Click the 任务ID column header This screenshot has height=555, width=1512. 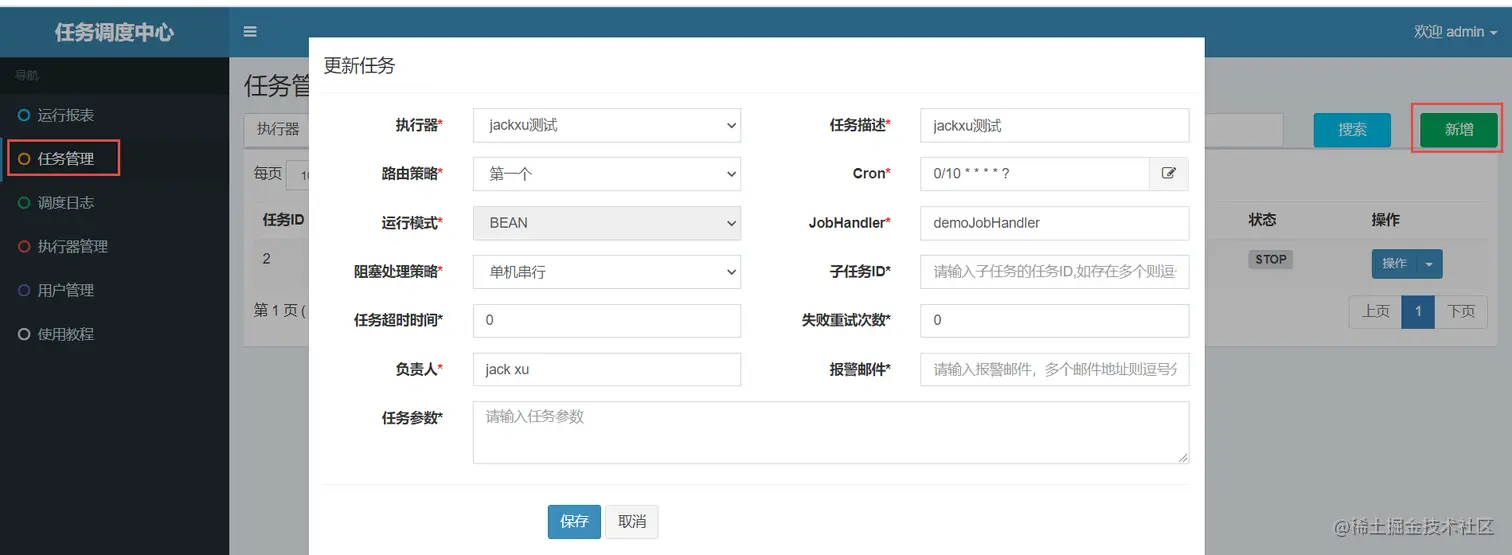(x=283, y=219)
